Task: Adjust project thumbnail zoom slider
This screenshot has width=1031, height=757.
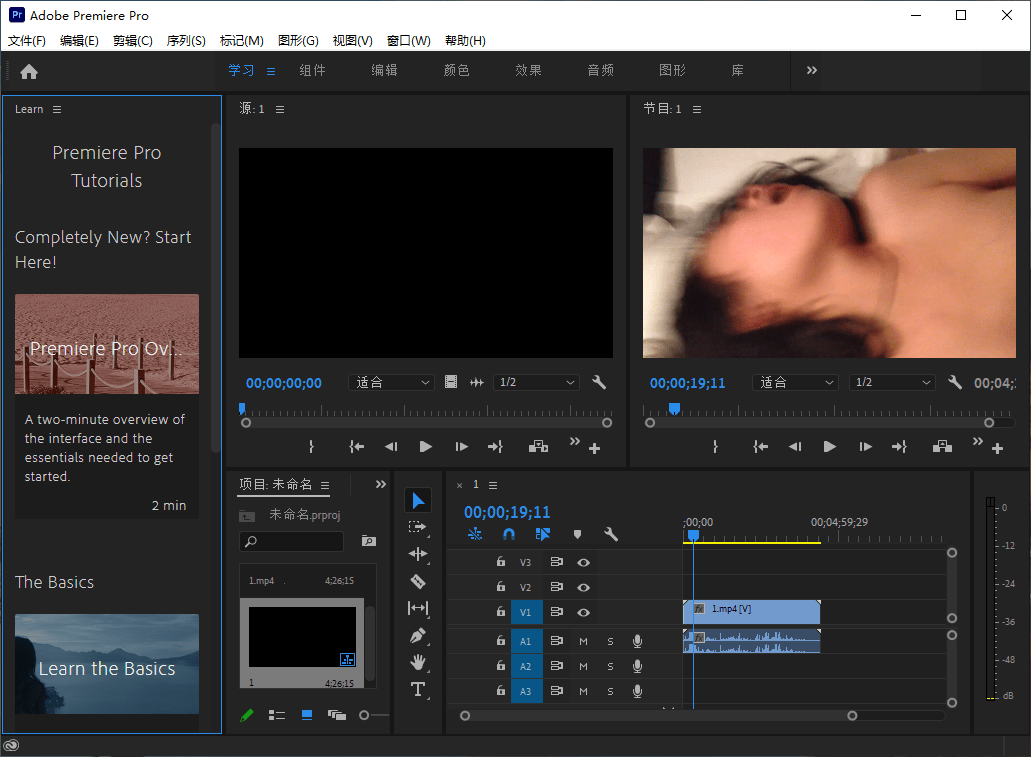Action: click(364, 715)
